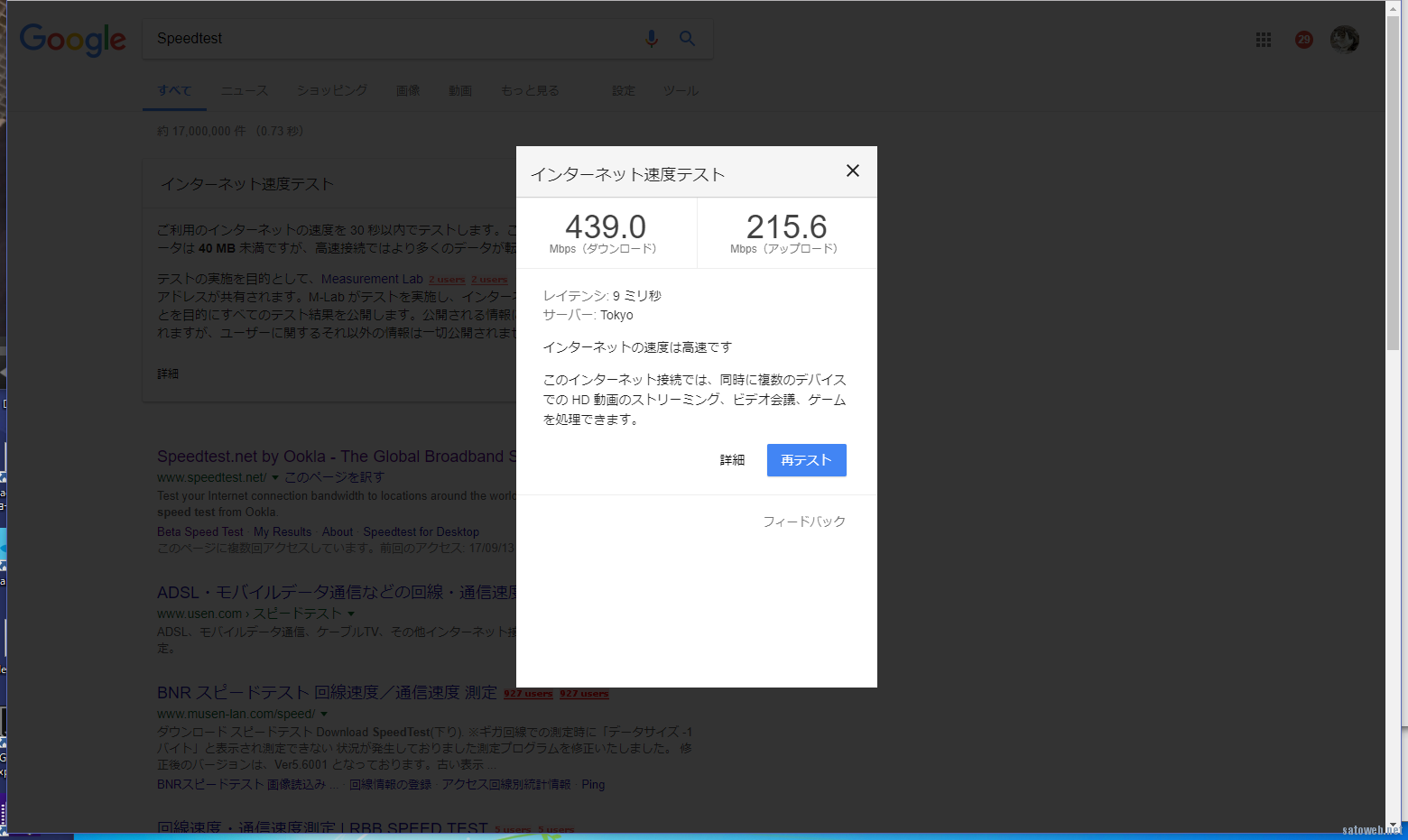Screen dimensions: 1408x840
Task: Click the レイテンシ: 9 ミリ秒 text
Action: [602, 296]
